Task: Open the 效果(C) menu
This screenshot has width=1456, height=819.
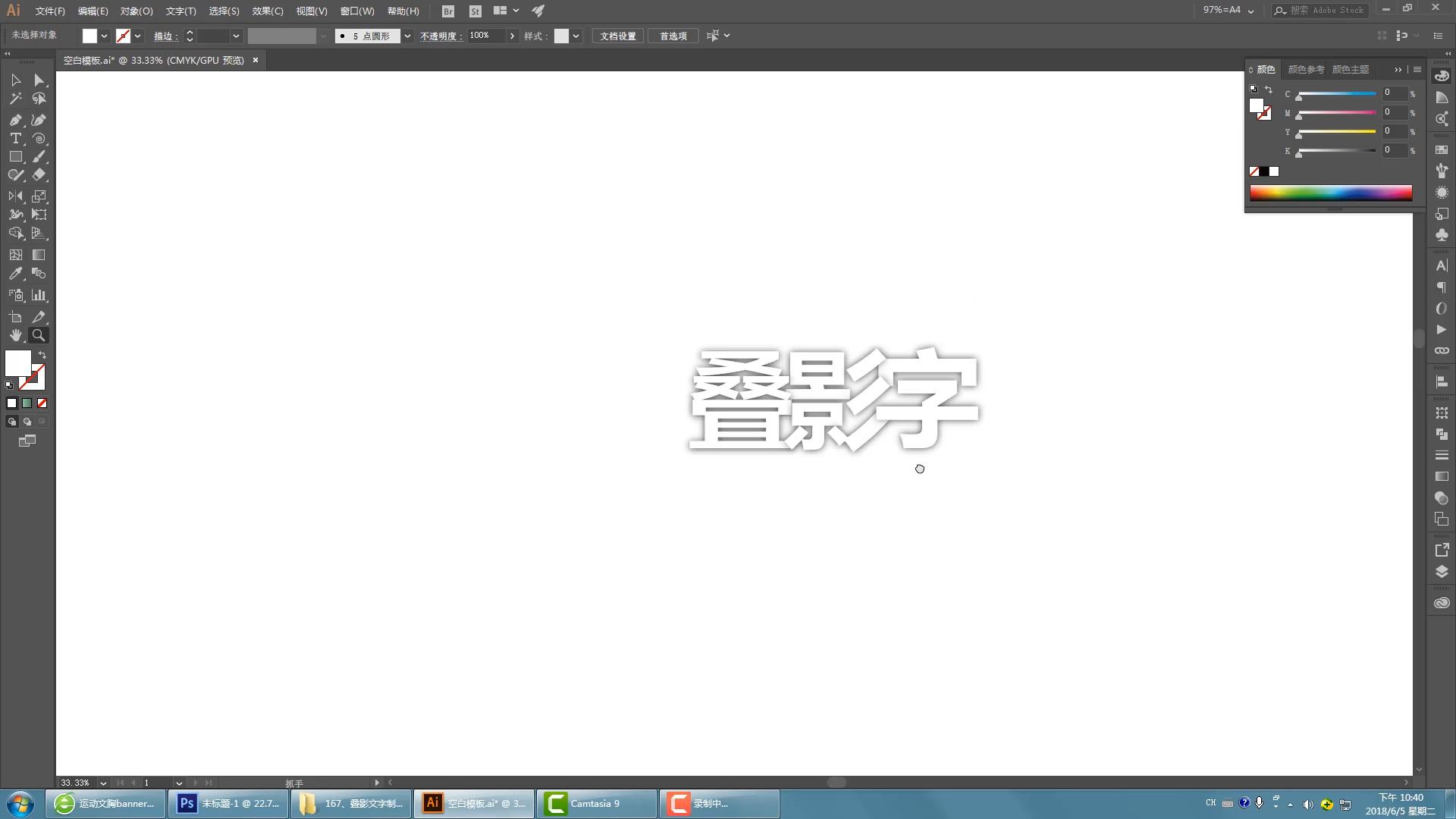Action: tap(267, 11)
